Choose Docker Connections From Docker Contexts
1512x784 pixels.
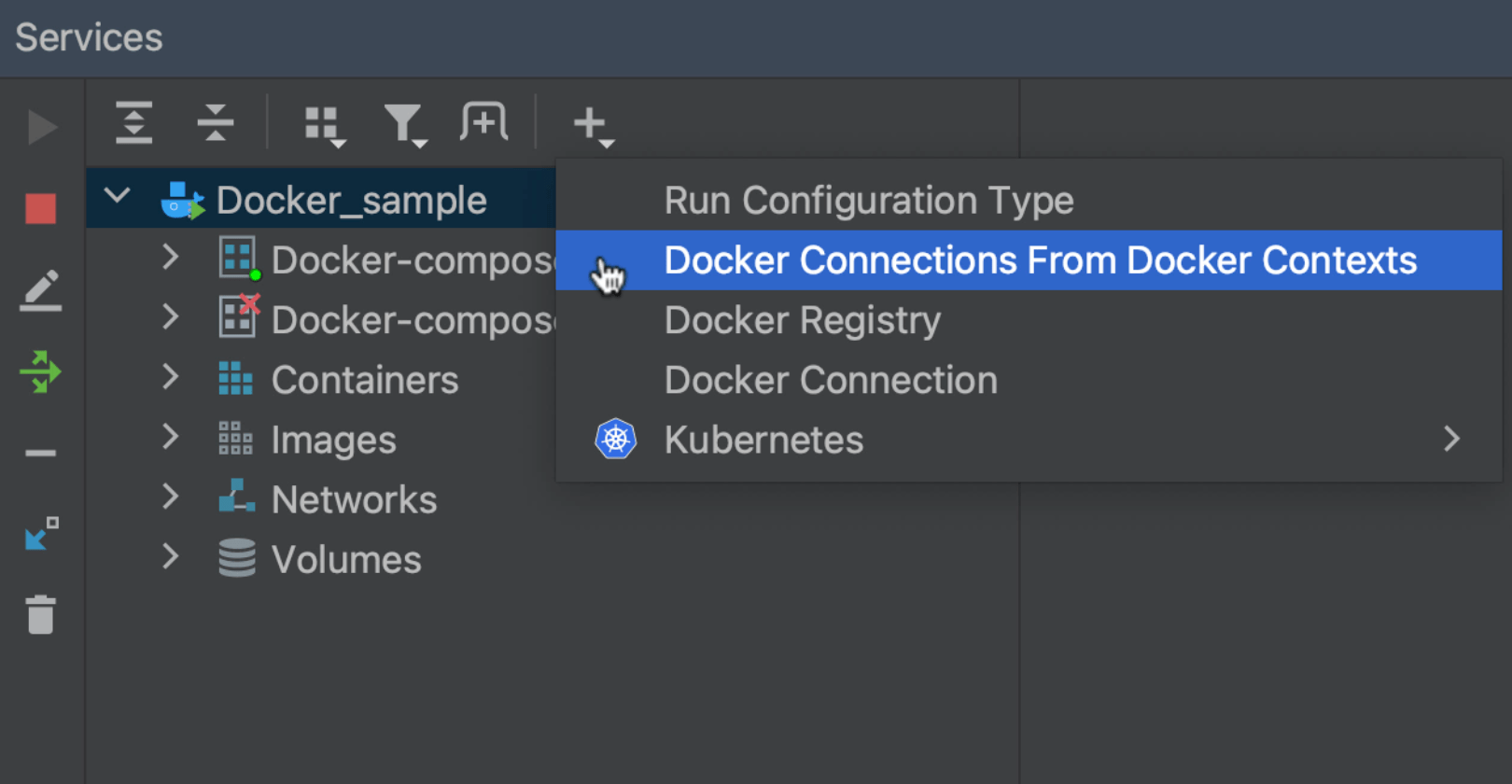click(x=1040, y=260)
